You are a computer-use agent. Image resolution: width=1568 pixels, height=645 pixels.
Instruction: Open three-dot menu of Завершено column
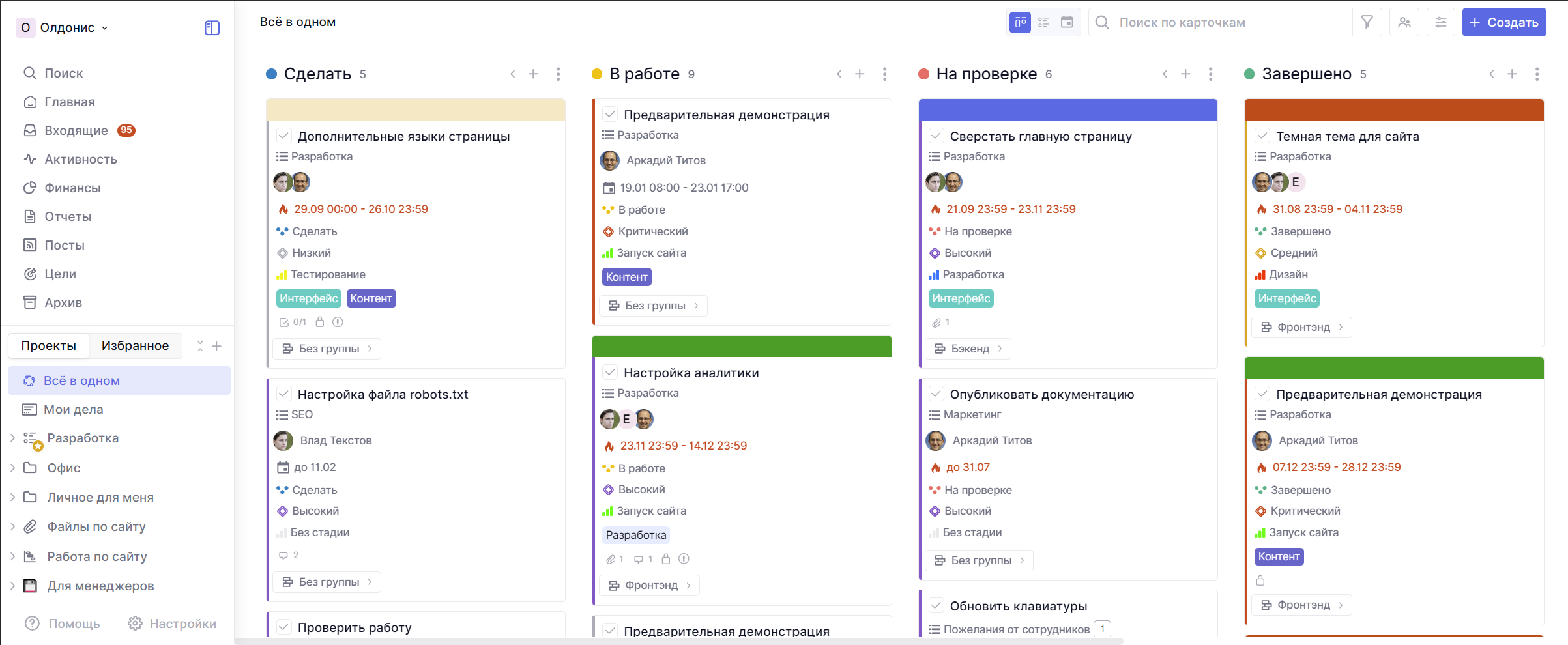tap(1537, 74)
